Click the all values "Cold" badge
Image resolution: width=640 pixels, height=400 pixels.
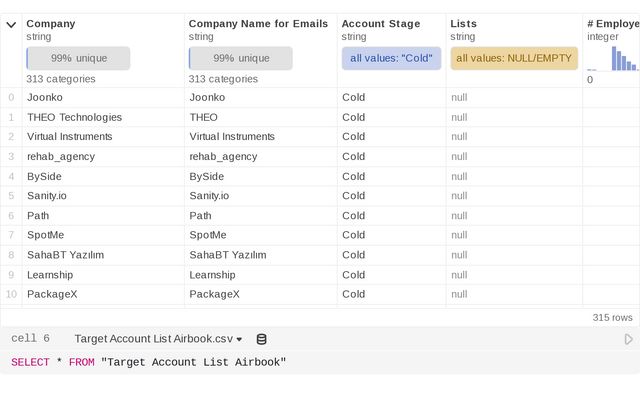[x=391, y=58]
